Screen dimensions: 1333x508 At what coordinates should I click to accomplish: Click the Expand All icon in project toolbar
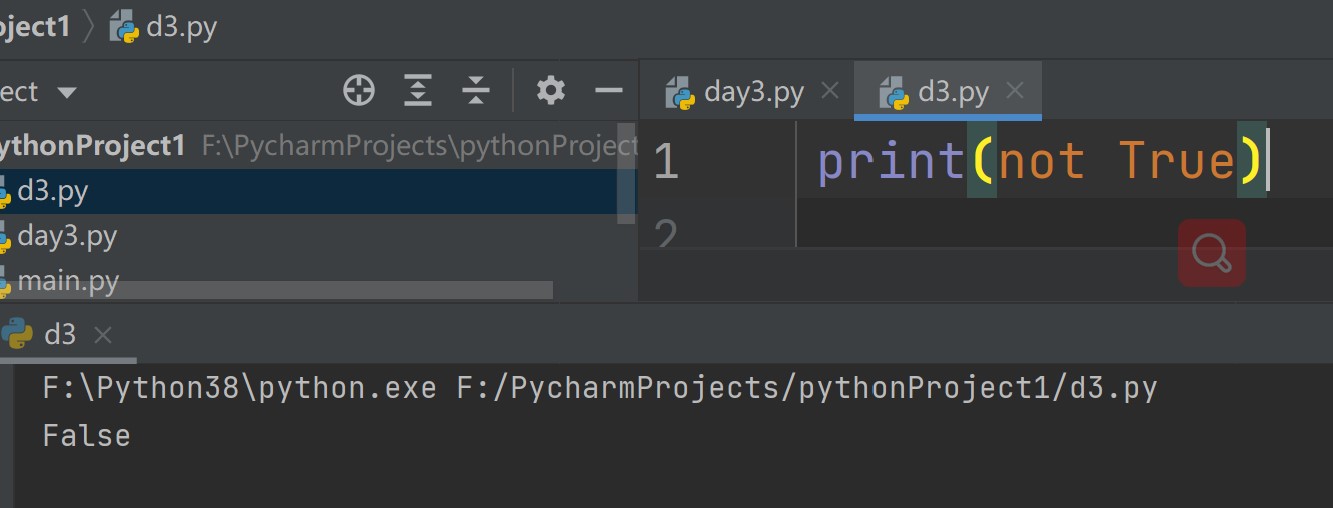417,91
